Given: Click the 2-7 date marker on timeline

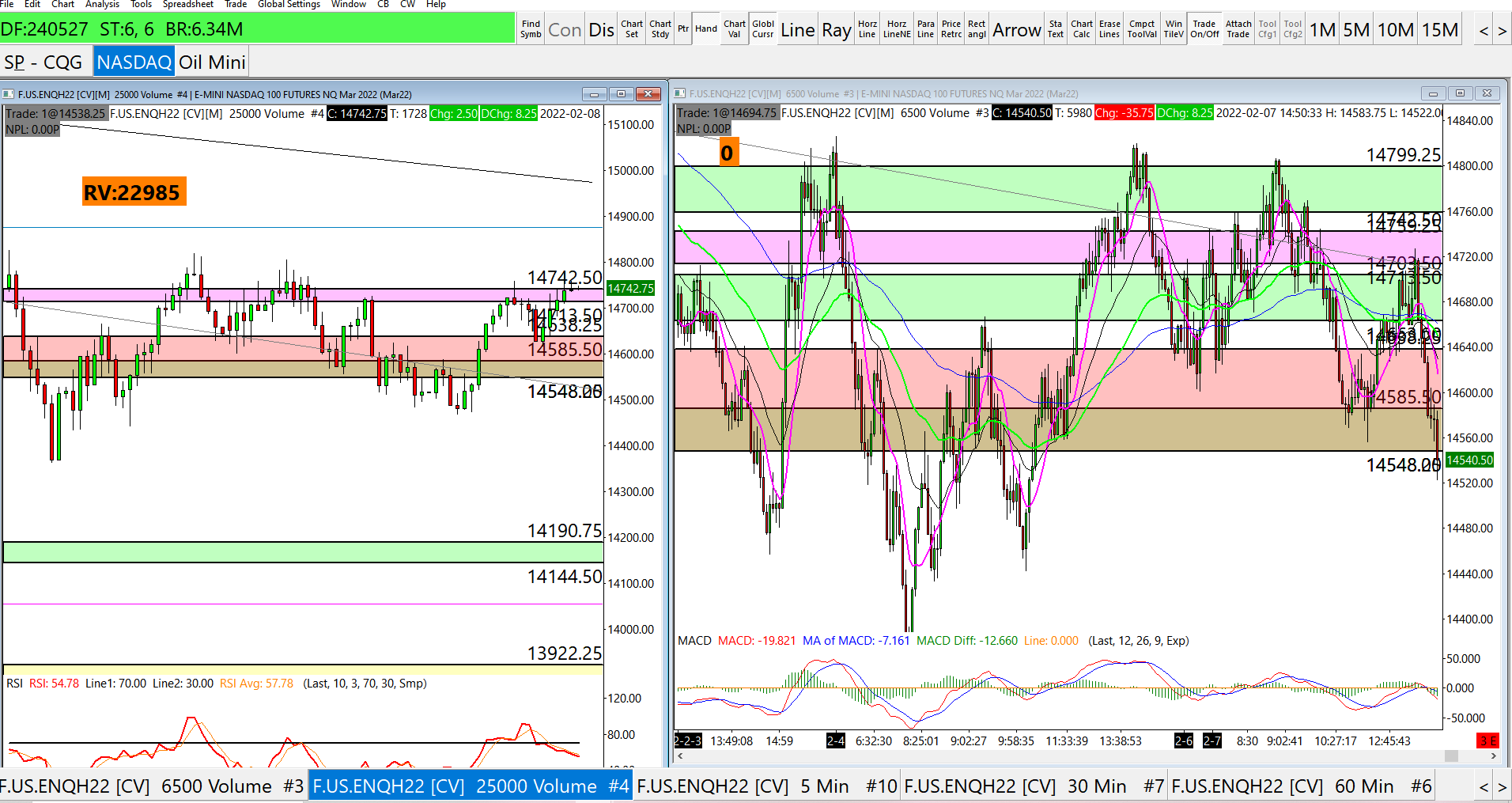Looking at the screenshot, I should (1211, 741).
